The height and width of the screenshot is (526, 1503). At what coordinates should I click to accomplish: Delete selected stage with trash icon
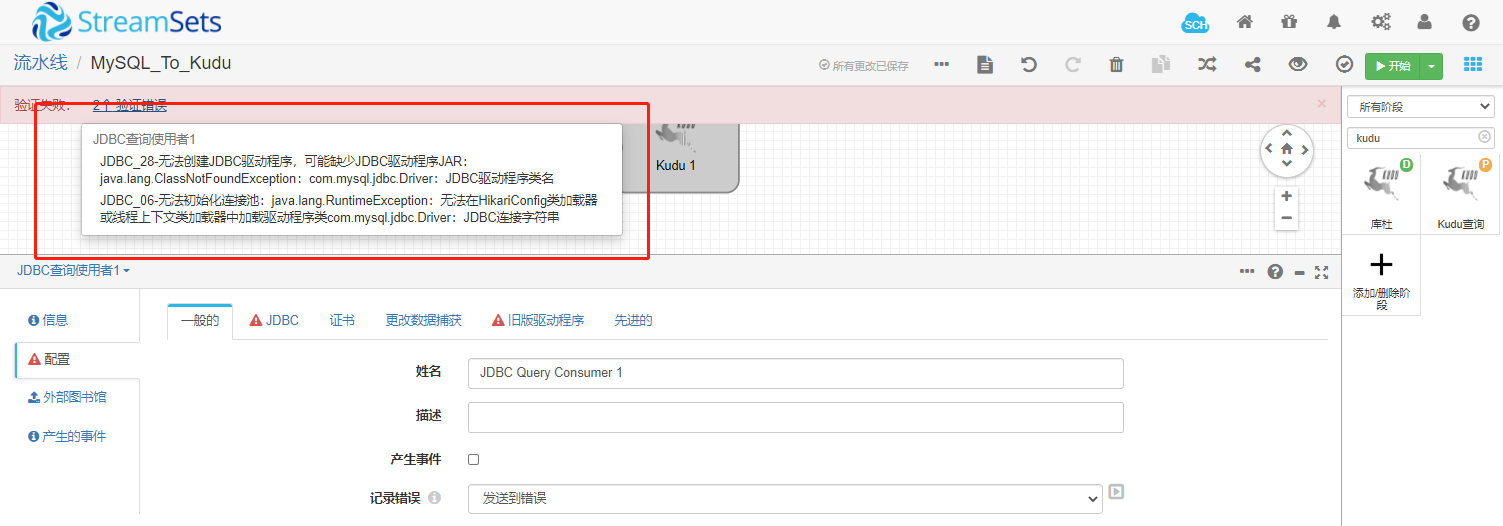[1116, 64]
